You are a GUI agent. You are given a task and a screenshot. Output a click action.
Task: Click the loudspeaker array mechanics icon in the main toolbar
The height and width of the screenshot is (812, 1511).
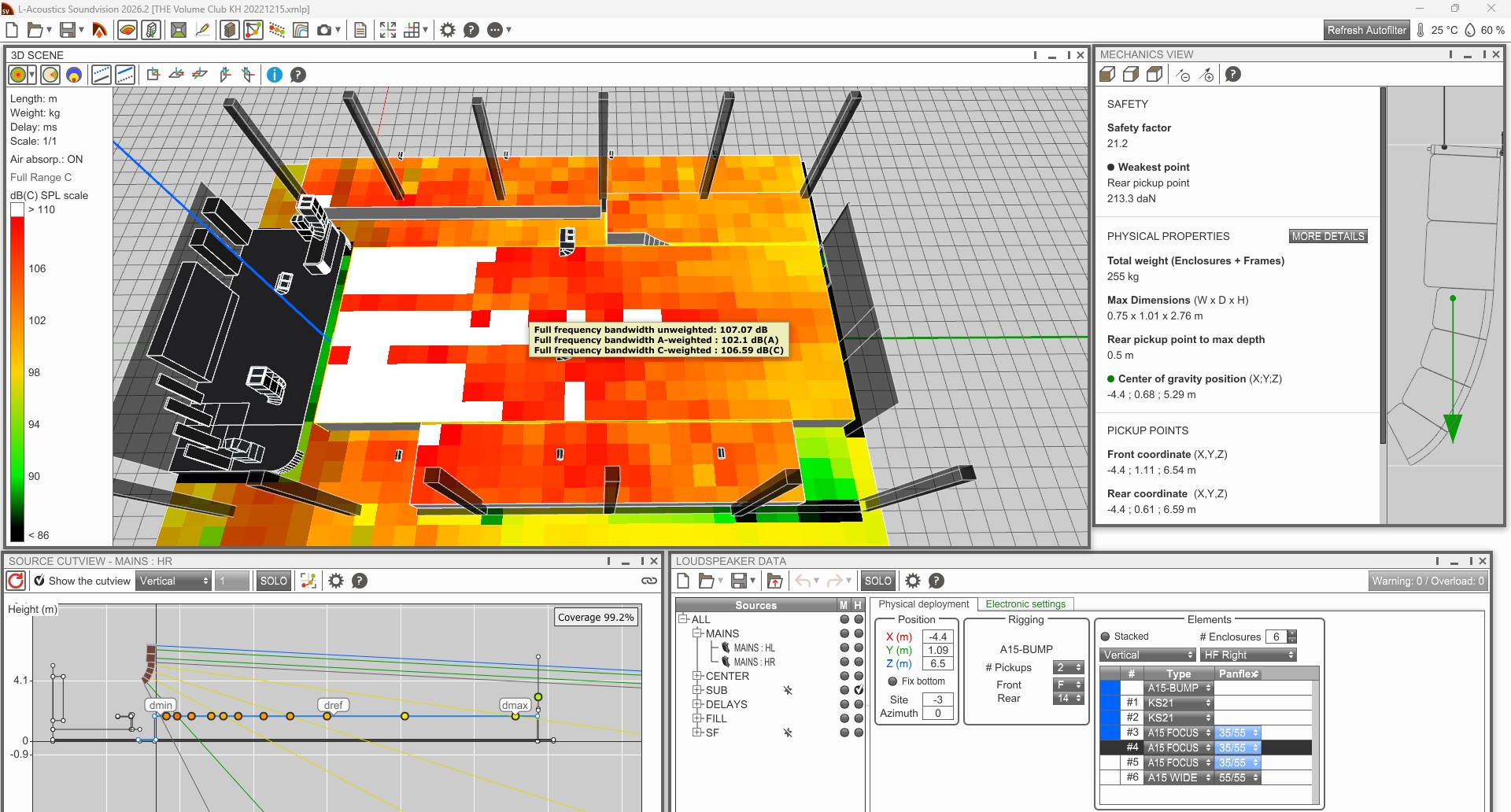pyautogui.click(x=152, y=30)
